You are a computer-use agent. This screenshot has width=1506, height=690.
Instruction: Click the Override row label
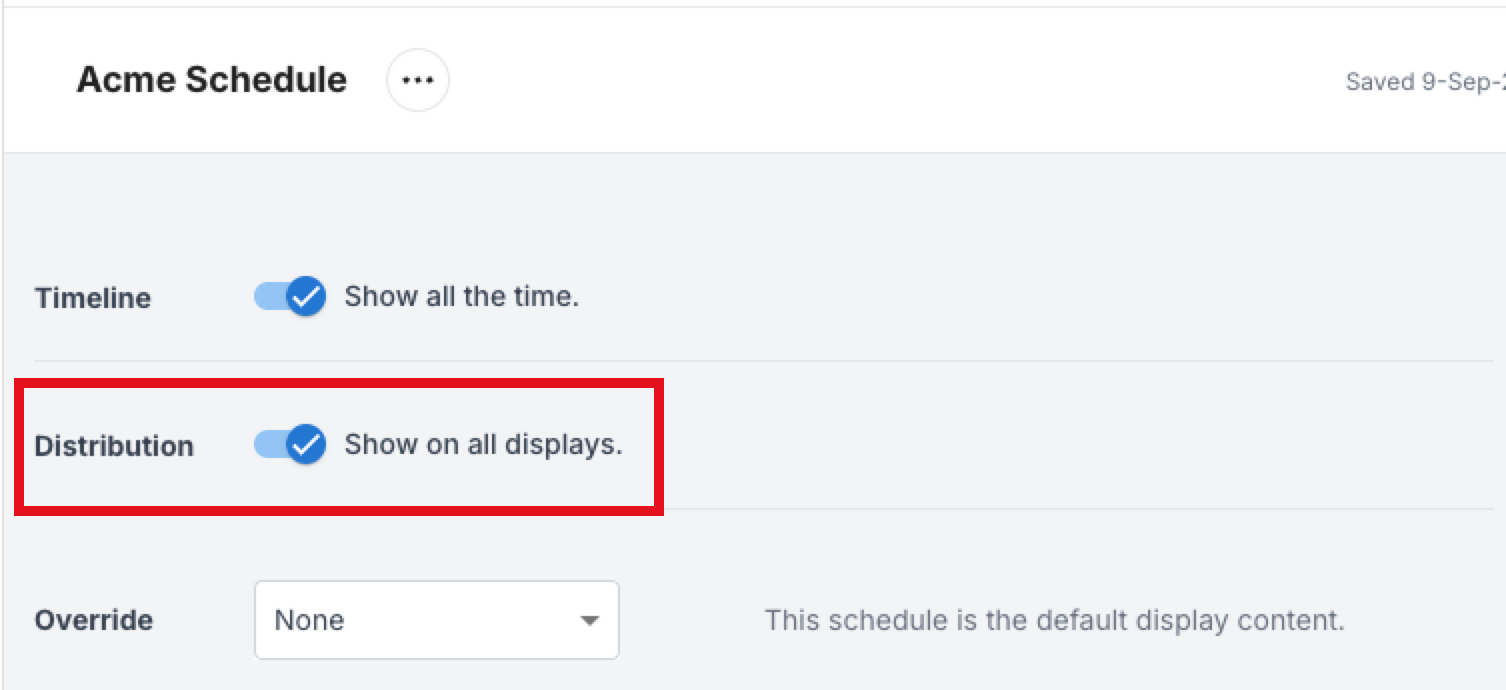[x=94, y=621]
